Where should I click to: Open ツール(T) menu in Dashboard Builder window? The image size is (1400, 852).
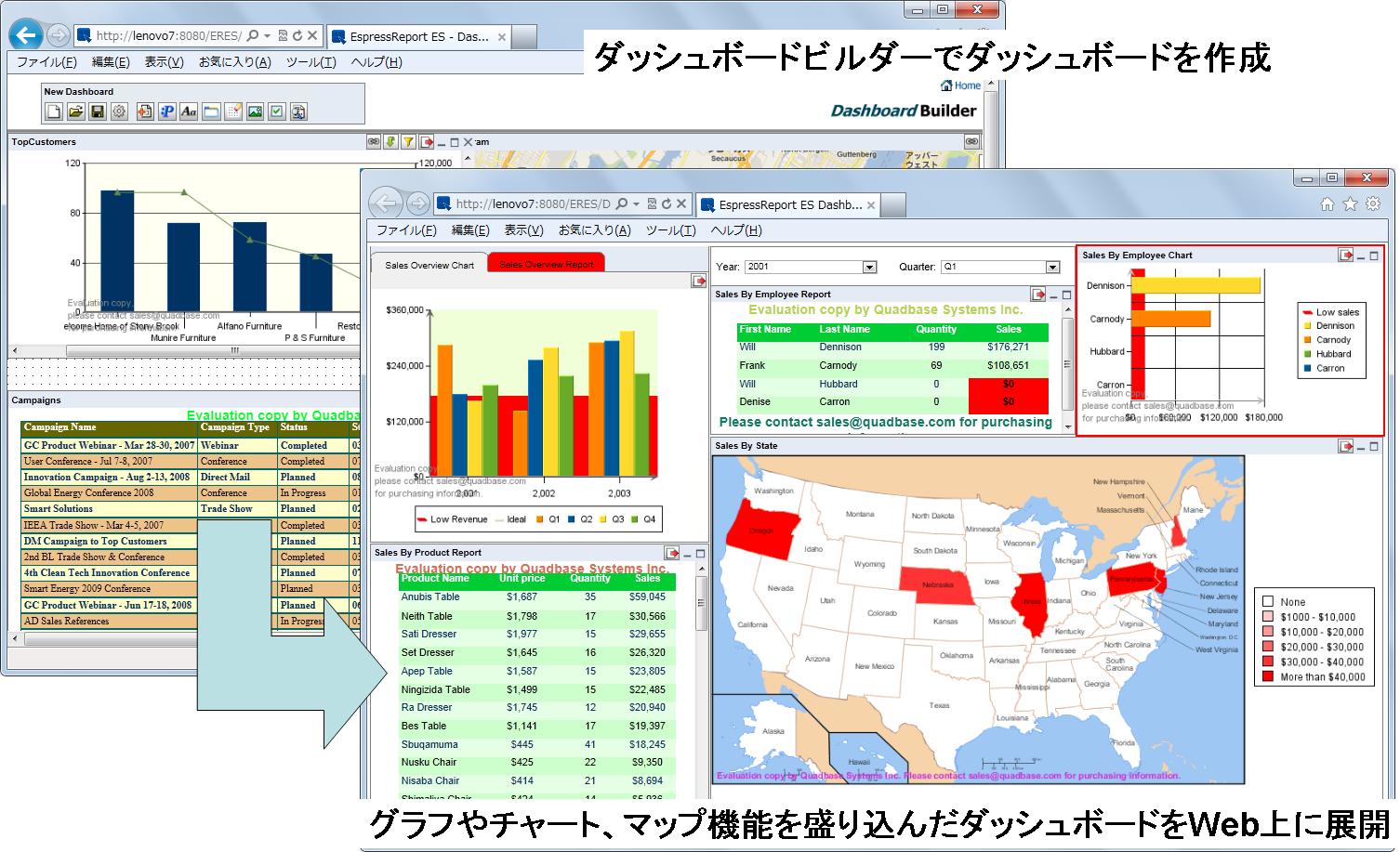310,62
